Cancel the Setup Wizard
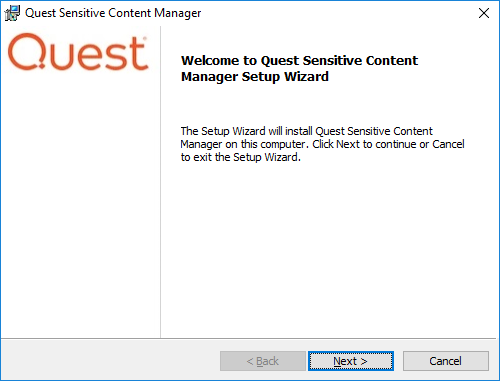The height and width of the screenshot is (381, 500). [x=446, y=361]
